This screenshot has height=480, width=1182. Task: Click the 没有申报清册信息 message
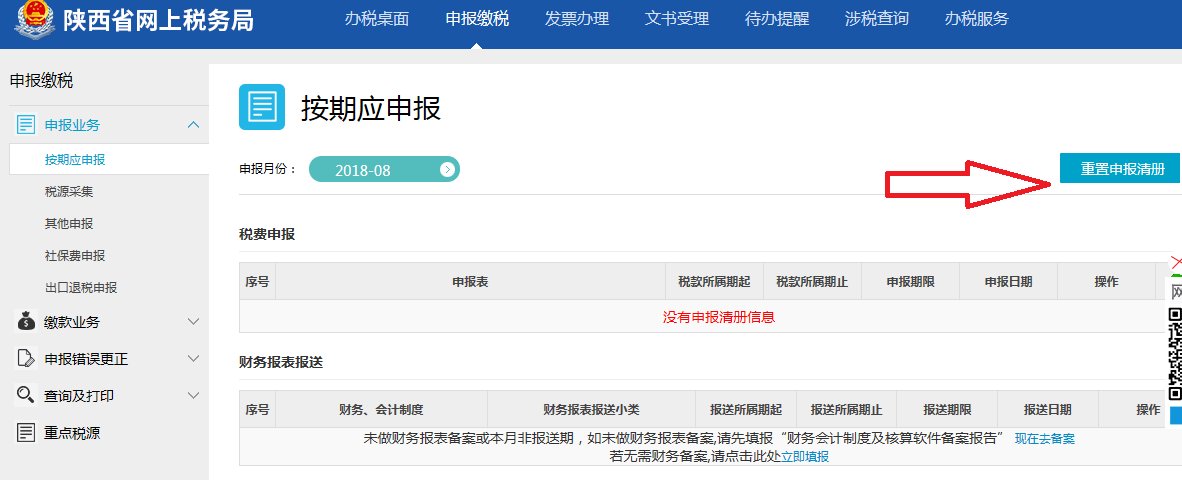tap(719, 317)
